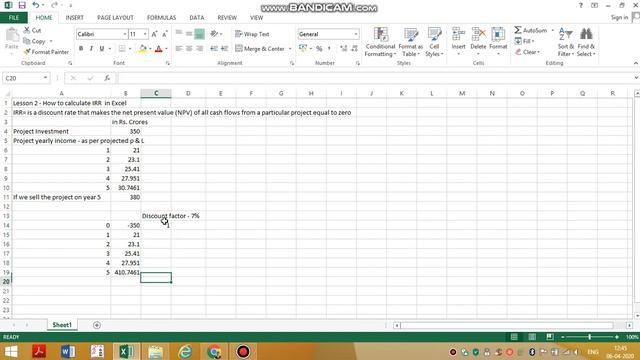Apply comma style

click(x=329, y=49)
